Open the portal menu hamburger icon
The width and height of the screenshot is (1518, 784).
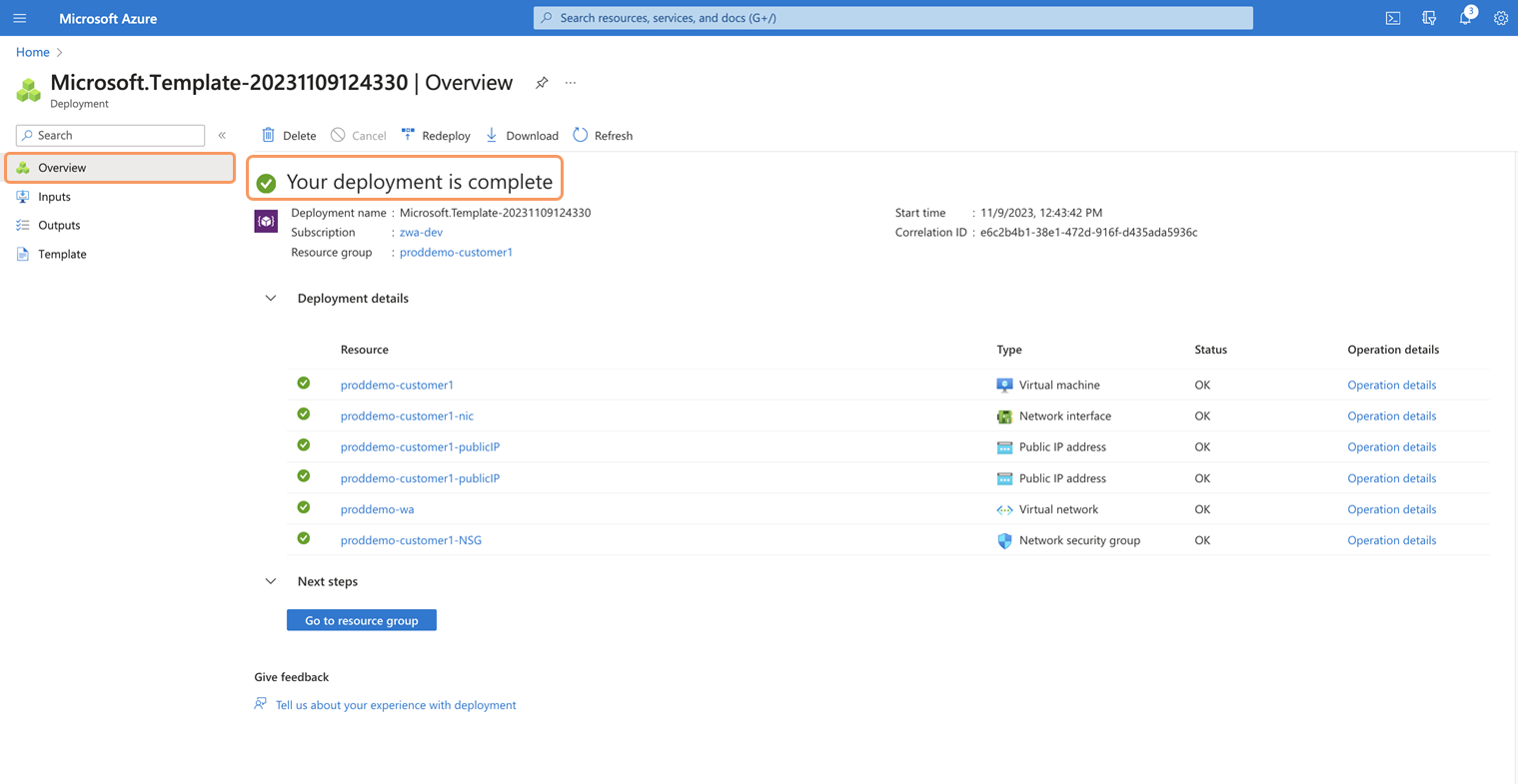pyautogui.click(x=19, y=18)
